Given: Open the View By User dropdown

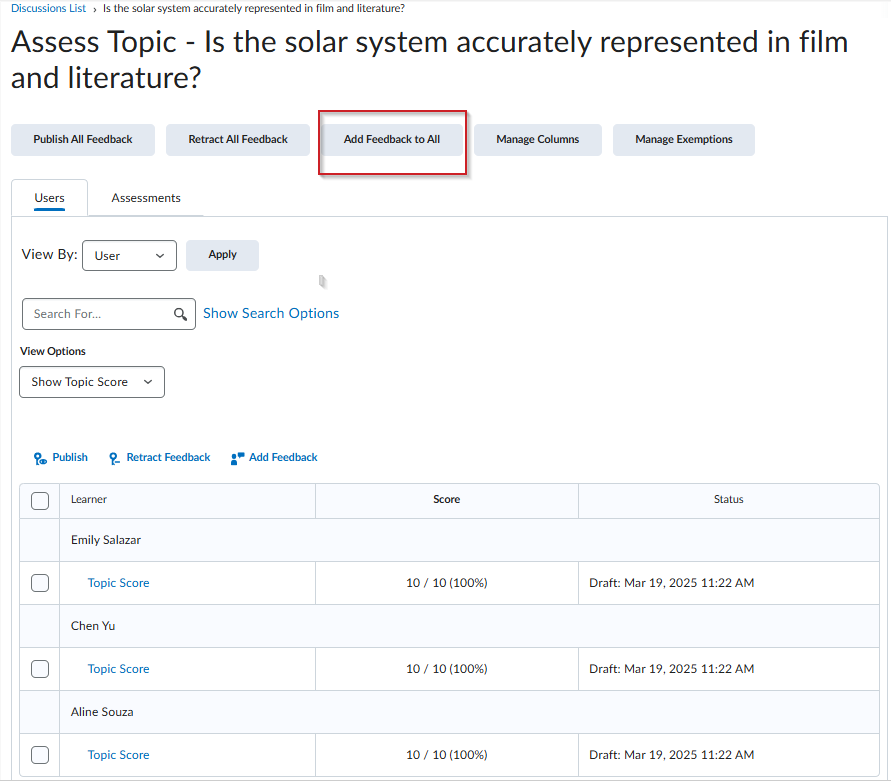Looking at the screenshot, I should (130, 256).
